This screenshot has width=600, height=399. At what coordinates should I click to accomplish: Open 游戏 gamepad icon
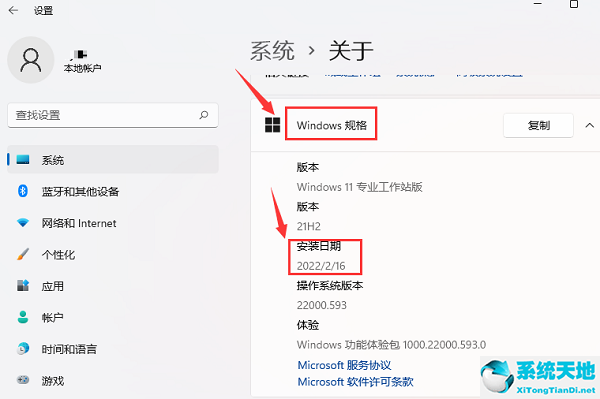coord(23,380)
